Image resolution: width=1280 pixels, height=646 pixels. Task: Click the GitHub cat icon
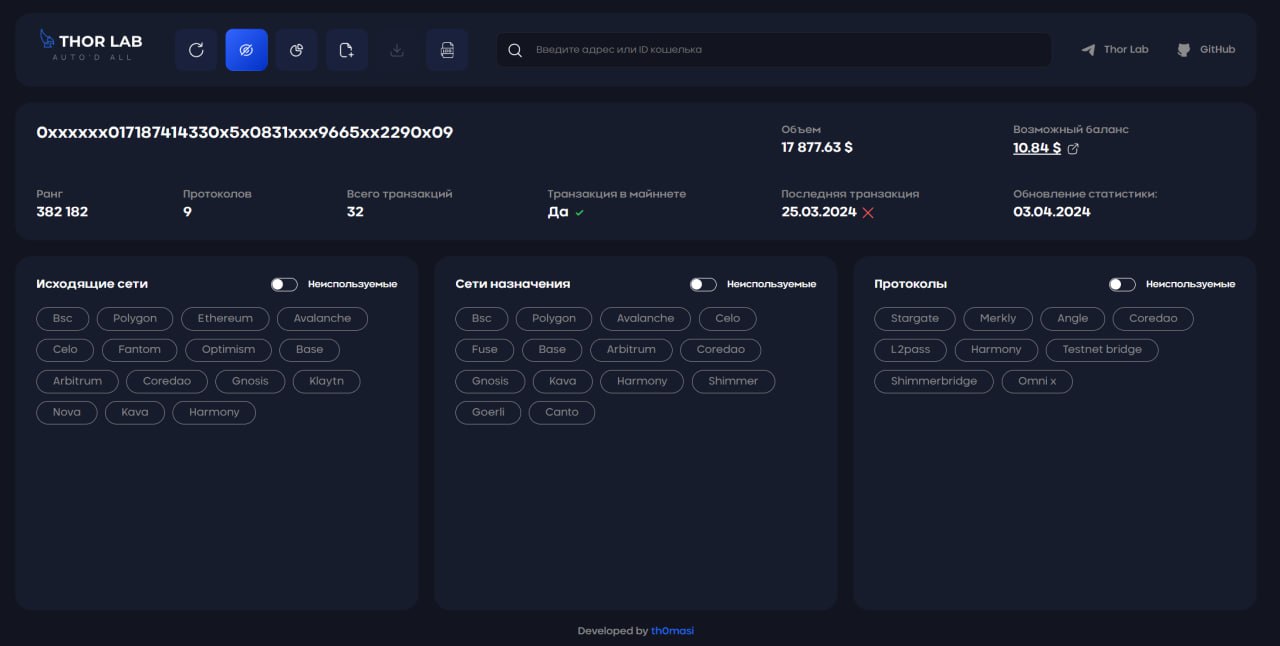tap(1184, 50)
